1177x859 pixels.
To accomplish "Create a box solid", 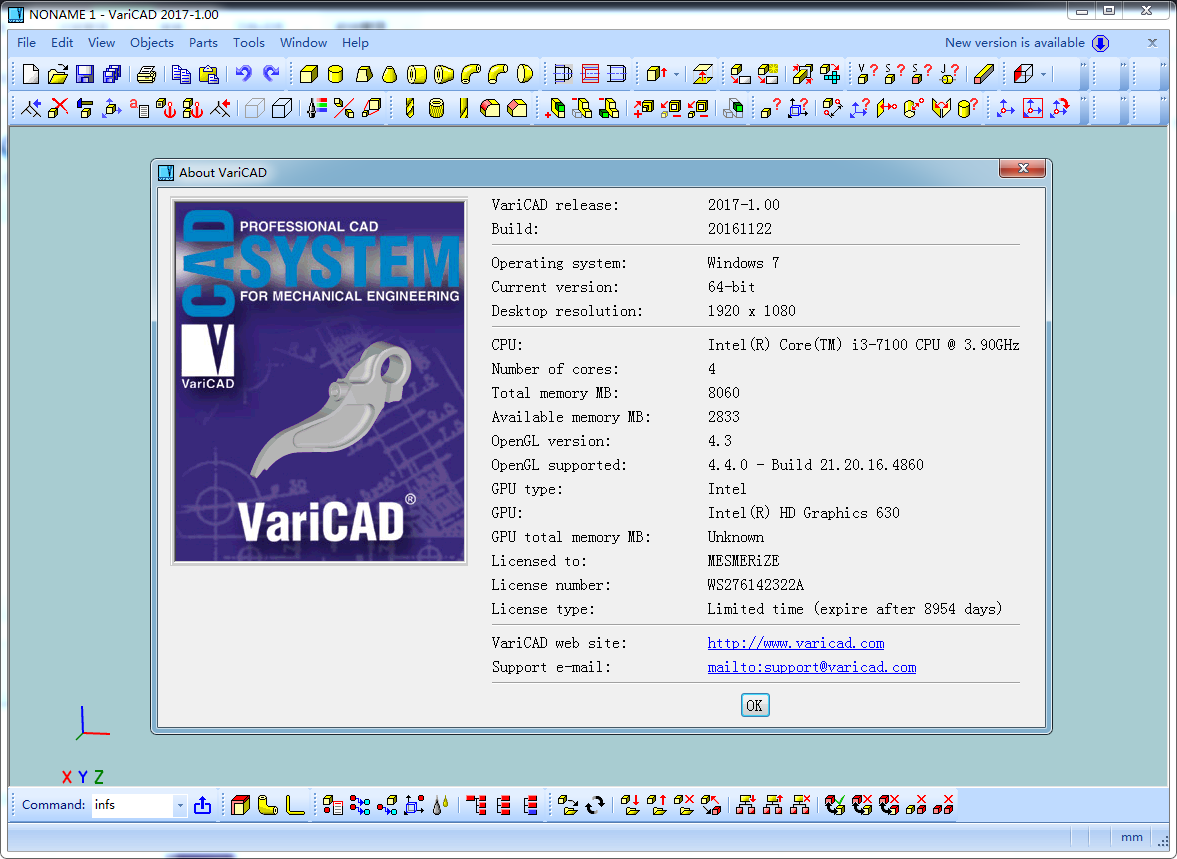I will point(306,74).
